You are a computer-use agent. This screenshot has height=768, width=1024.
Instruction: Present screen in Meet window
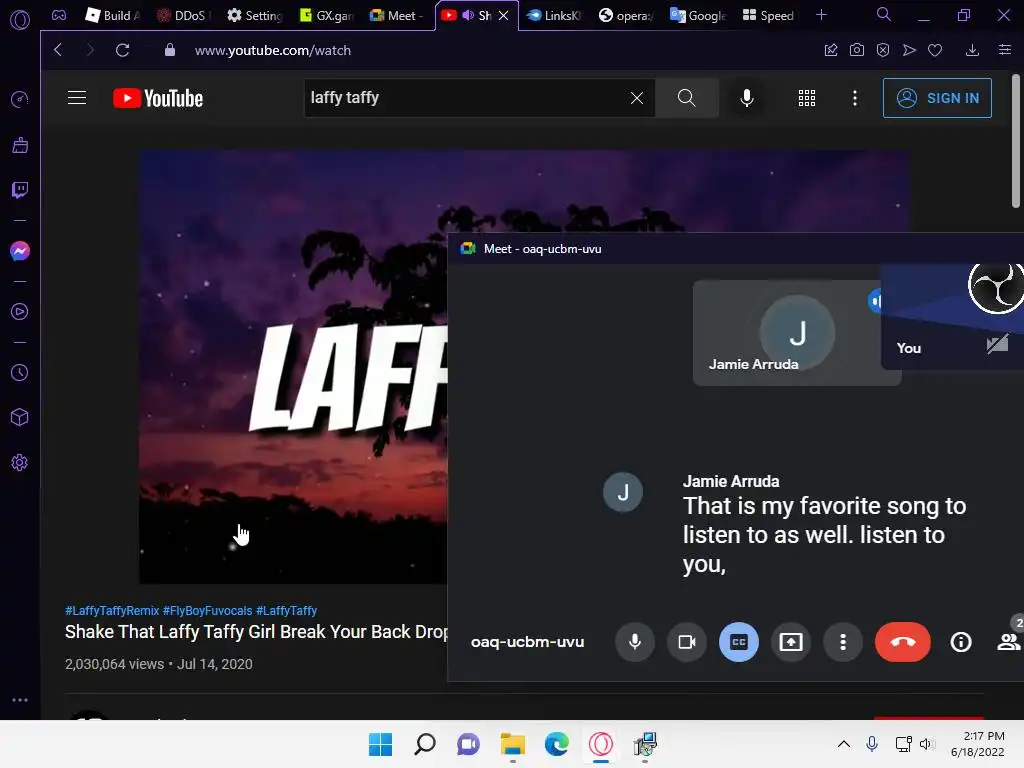[x=791, y=642]
